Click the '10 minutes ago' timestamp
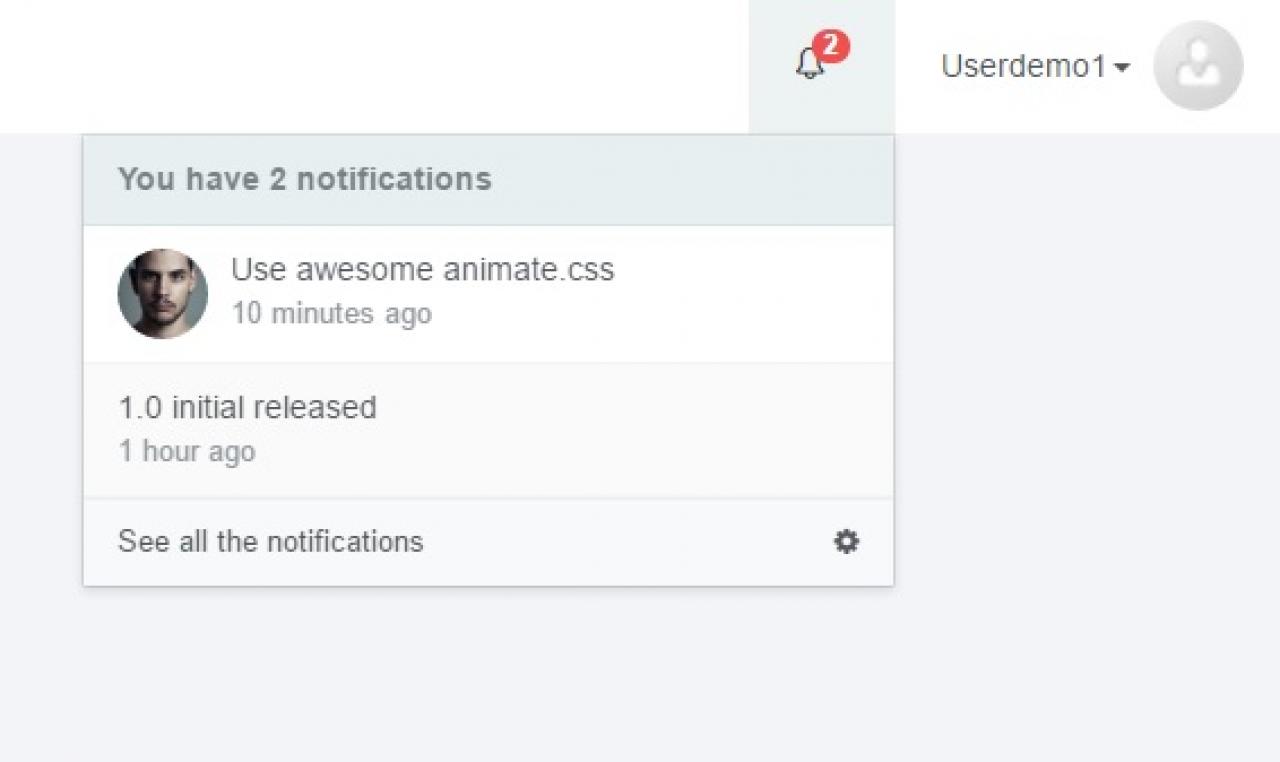The height and width of the screenshot is (762, 1280). (x=331, y=314)
